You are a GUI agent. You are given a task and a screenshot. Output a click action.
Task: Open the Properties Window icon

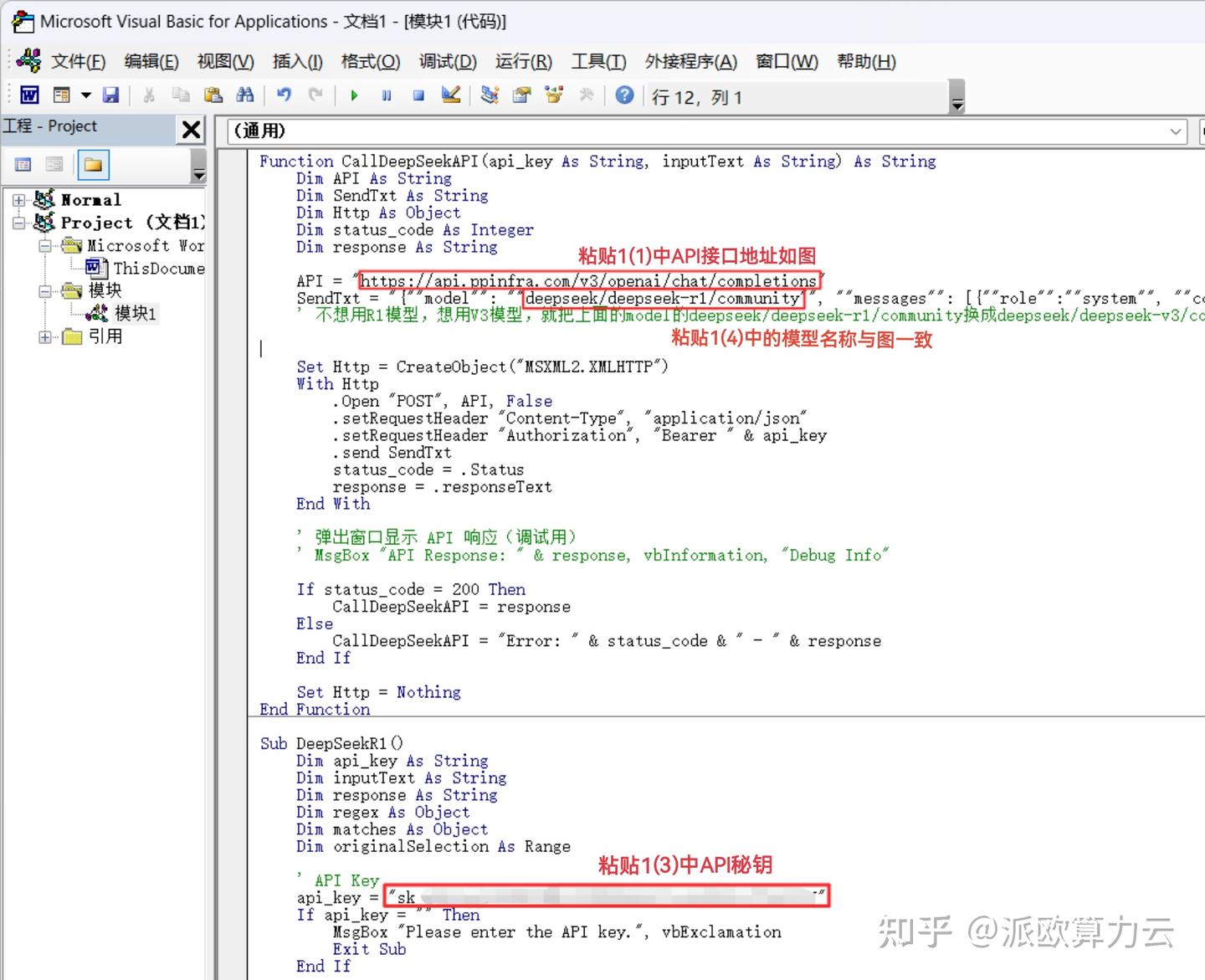click(522, 95)
